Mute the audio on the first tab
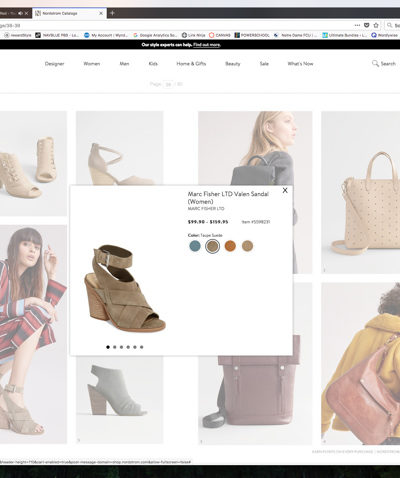The image size is (400, 478). (20, 13)
